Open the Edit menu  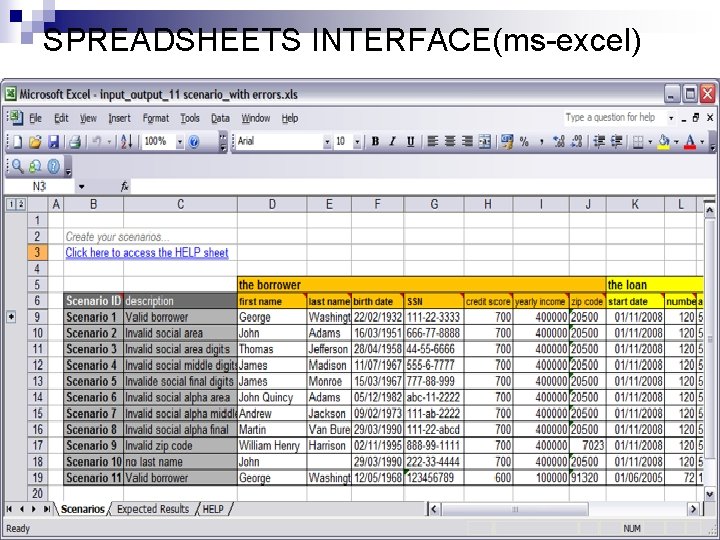click(61, 118)
